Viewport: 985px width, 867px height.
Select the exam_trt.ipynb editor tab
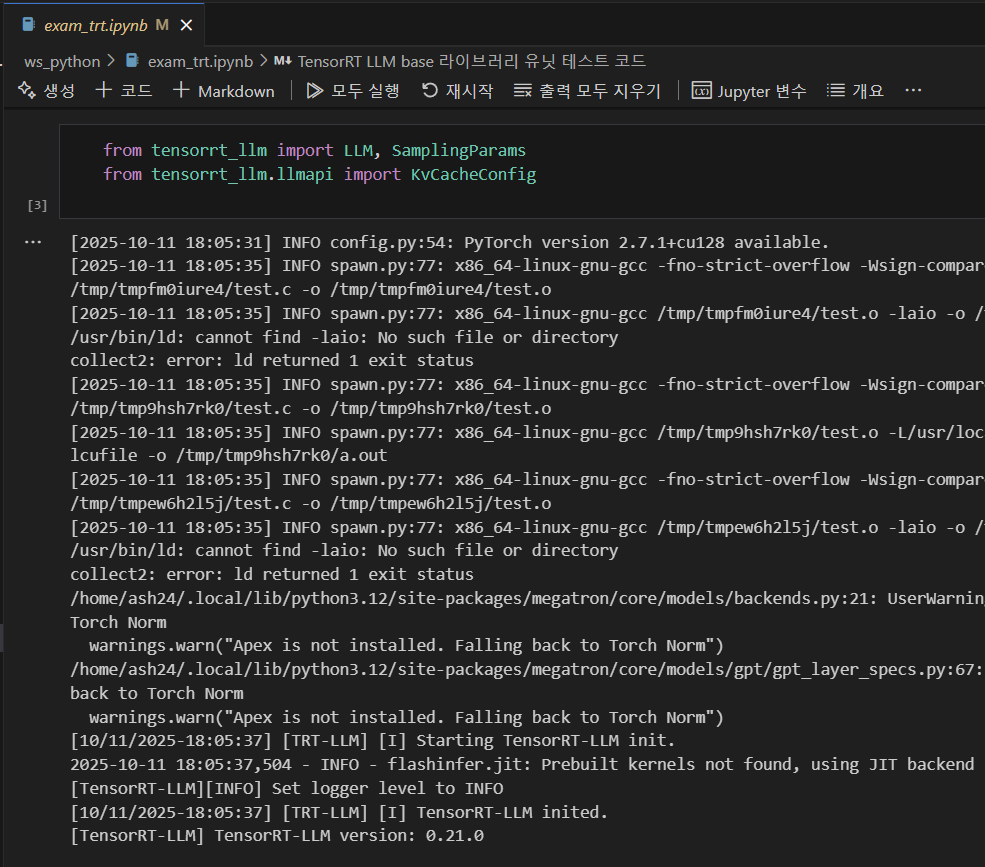[x=104, y=25]
